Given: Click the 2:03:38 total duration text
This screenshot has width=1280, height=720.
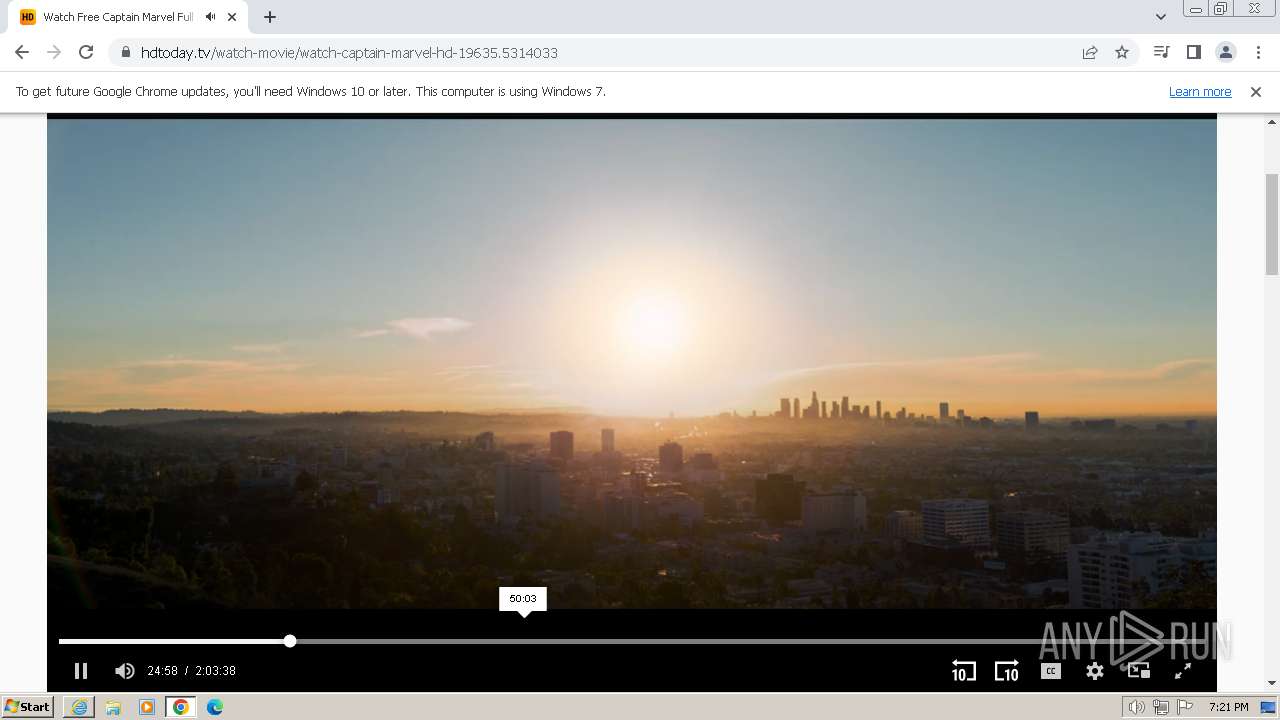Looking at the screenshot, I should (x=215, y=671).
